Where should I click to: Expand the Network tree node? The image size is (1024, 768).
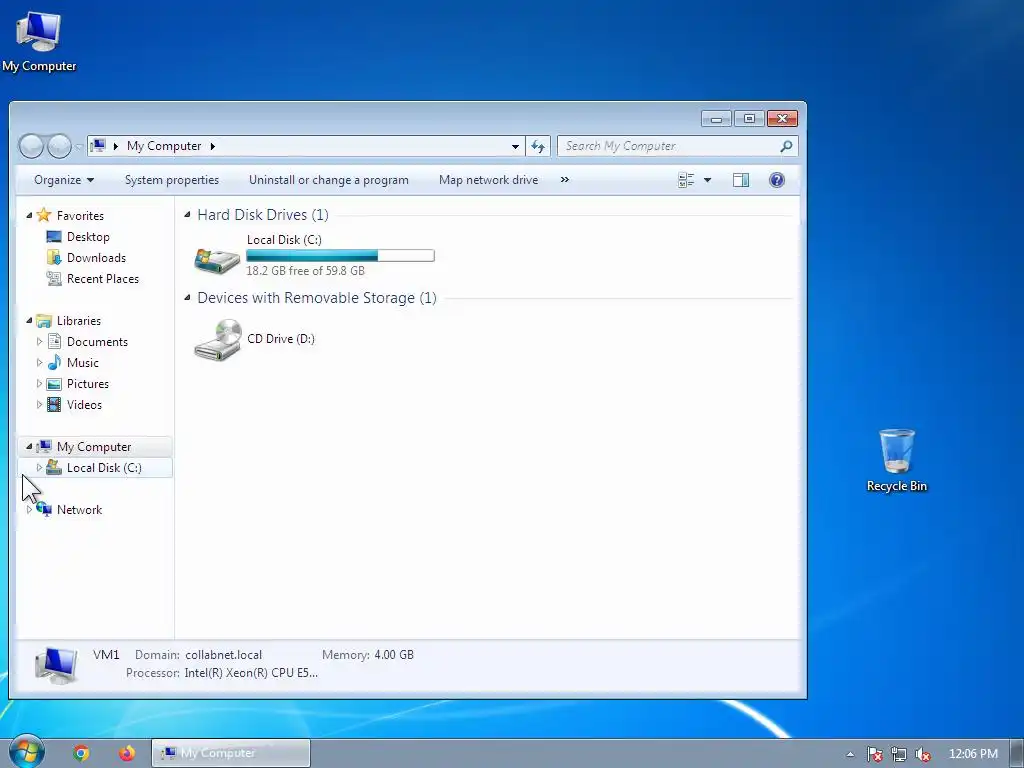tap(29, 509)
